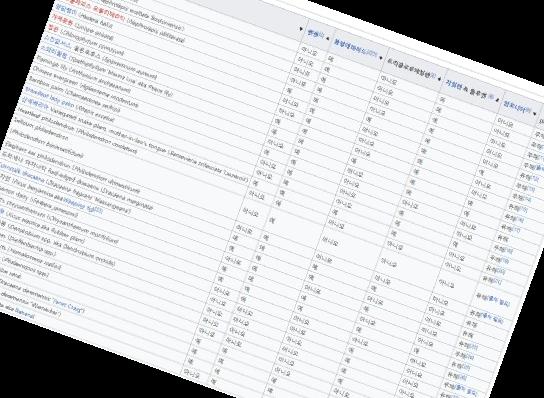This screenshot has width=544, height=398.
Task: Select the 트라이클로로에틸렌 column header text
Action: pos(408,67)
